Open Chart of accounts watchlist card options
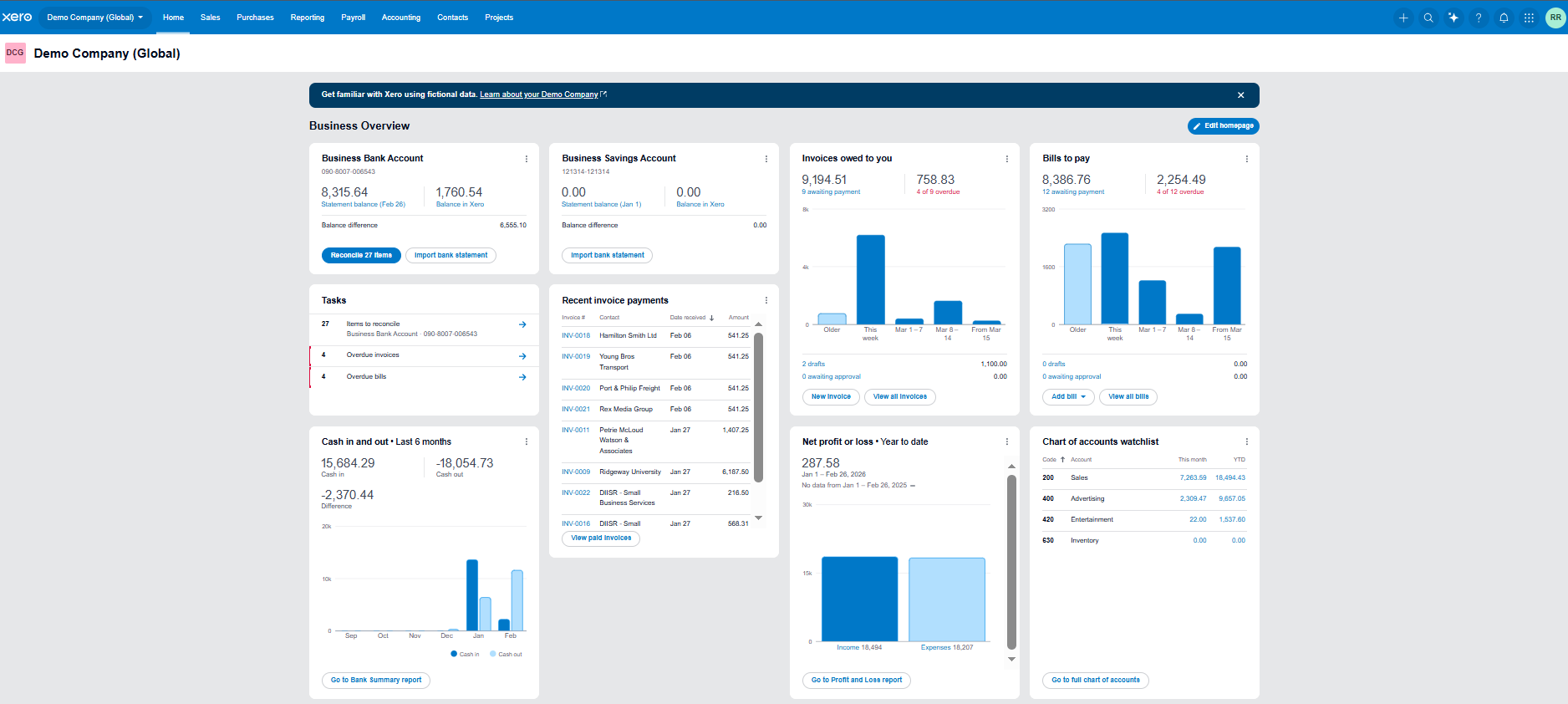Viewport: 1568px width, 704px height. (1247, 441)
